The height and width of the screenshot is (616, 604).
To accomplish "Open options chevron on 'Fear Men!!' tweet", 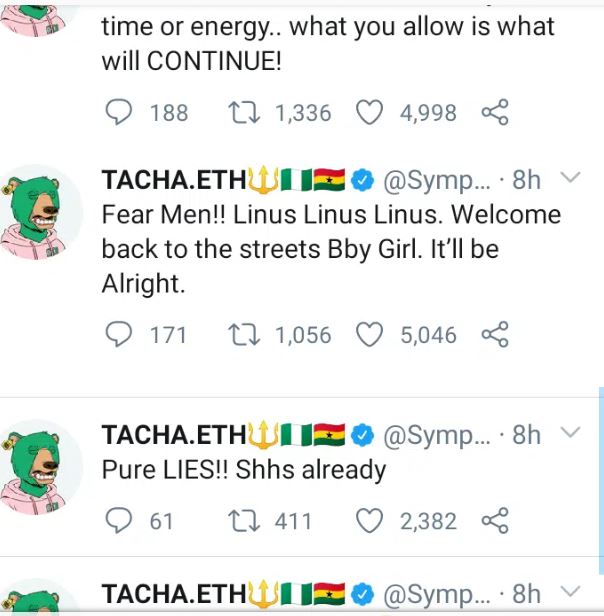I will (571, 179).
